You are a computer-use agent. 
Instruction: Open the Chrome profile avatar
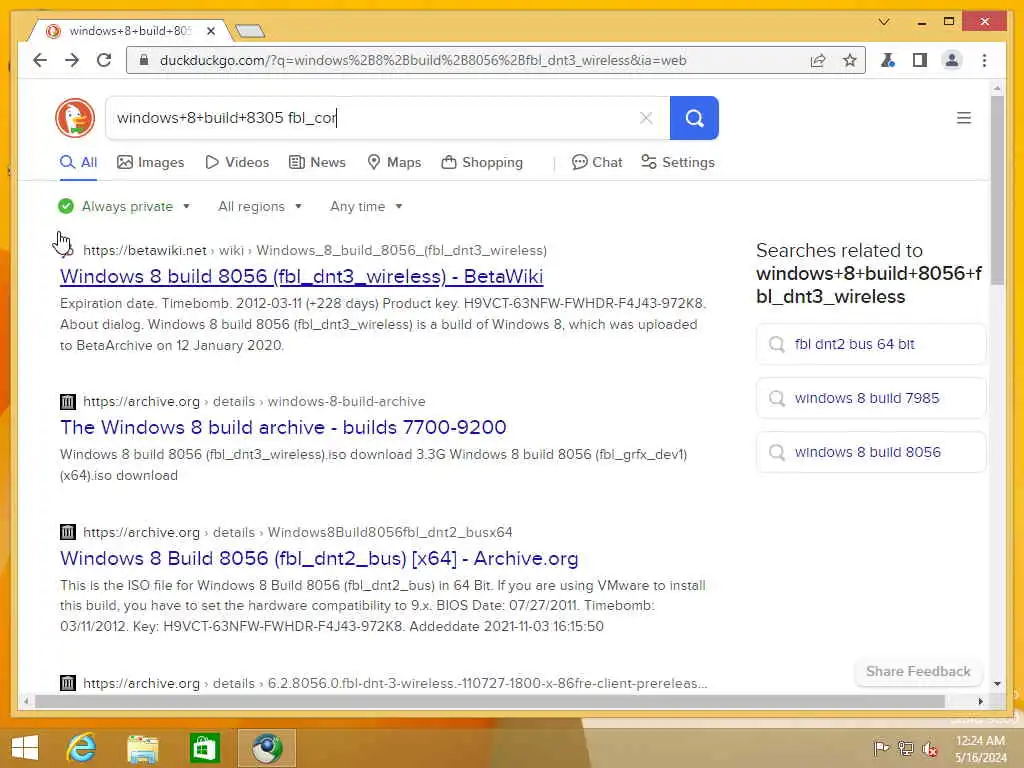pos(952,61)
